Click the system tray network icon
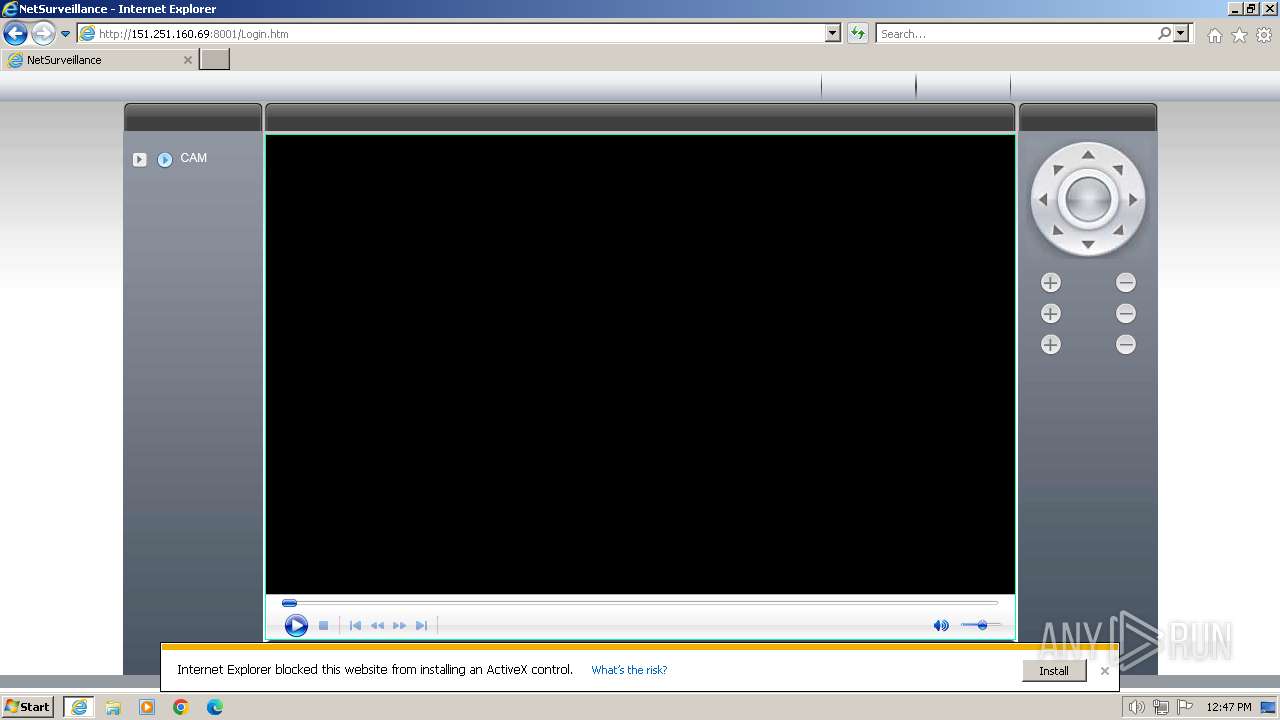 (1161, 707)
